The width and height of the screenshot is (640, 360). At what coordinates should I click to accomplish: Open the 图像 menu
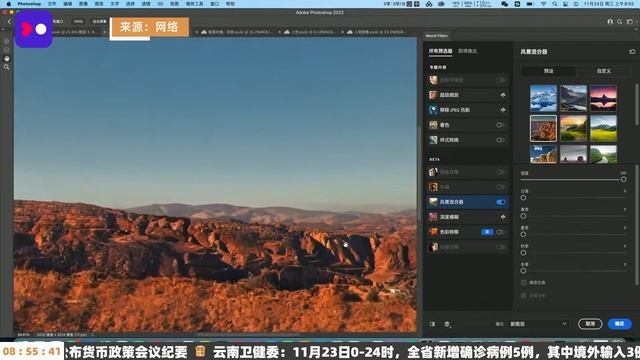(x=83, y=4)
